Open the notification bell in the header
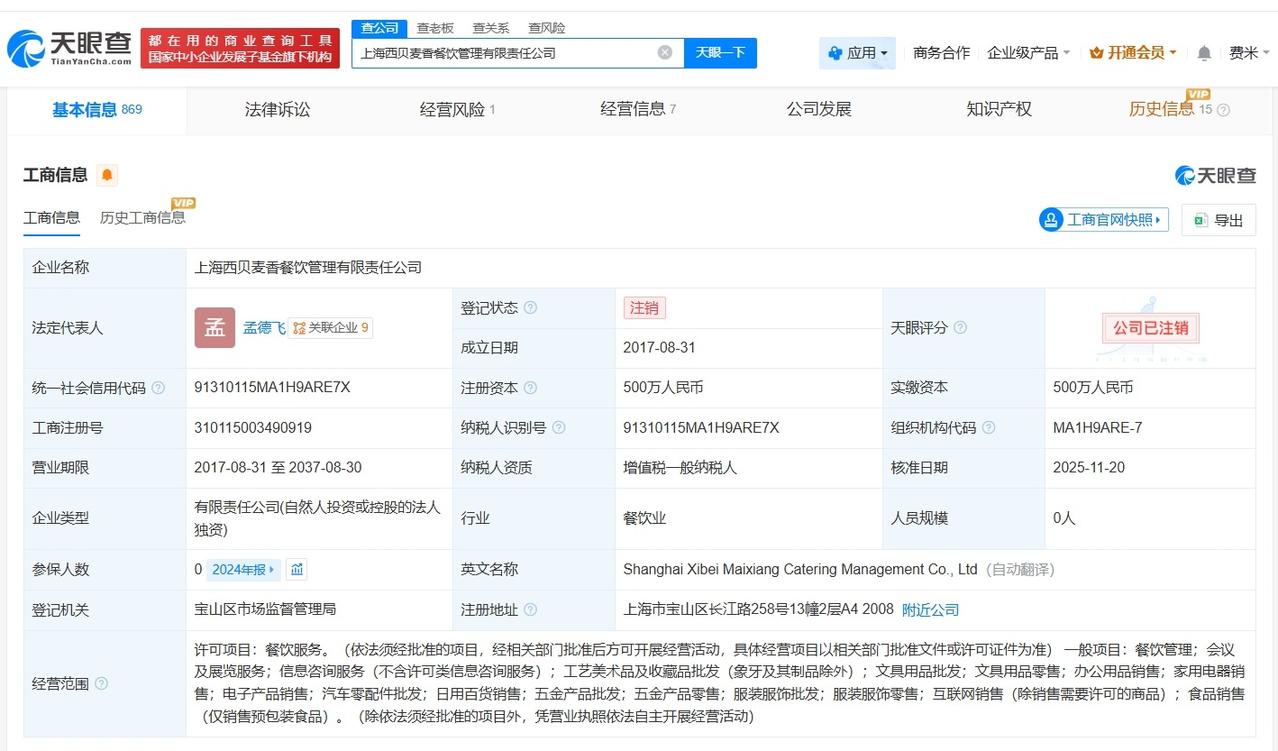The height and width of the screenshot is (751, 1278). (1204, 53)
